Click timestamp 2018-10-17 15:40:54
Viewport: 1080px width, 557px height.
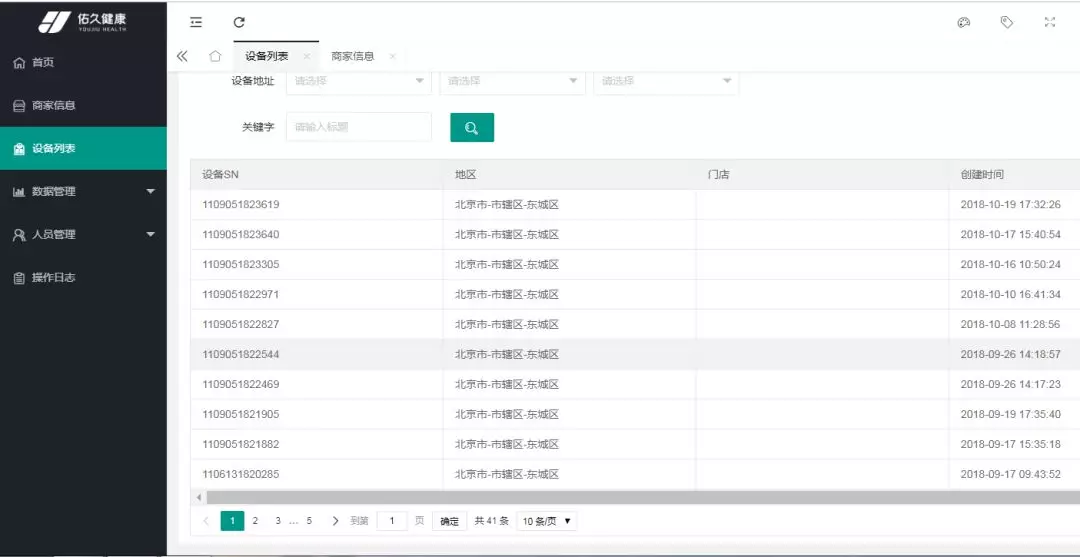(1010, 235)
